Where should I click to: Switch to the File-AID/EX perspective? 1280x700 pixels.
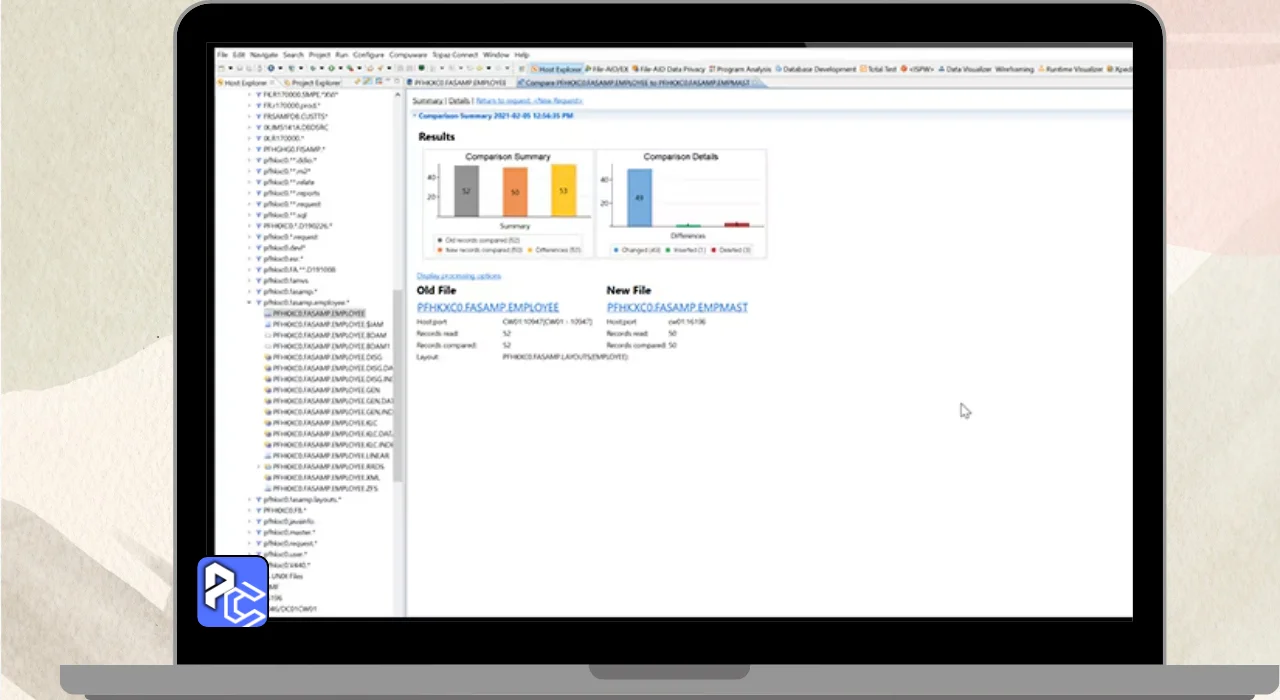pos(607,69)
